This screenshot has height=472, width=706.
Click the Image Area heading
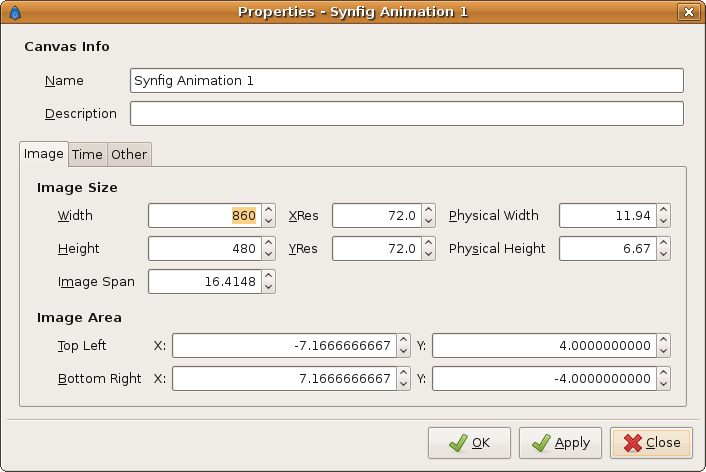click(79, 318)
